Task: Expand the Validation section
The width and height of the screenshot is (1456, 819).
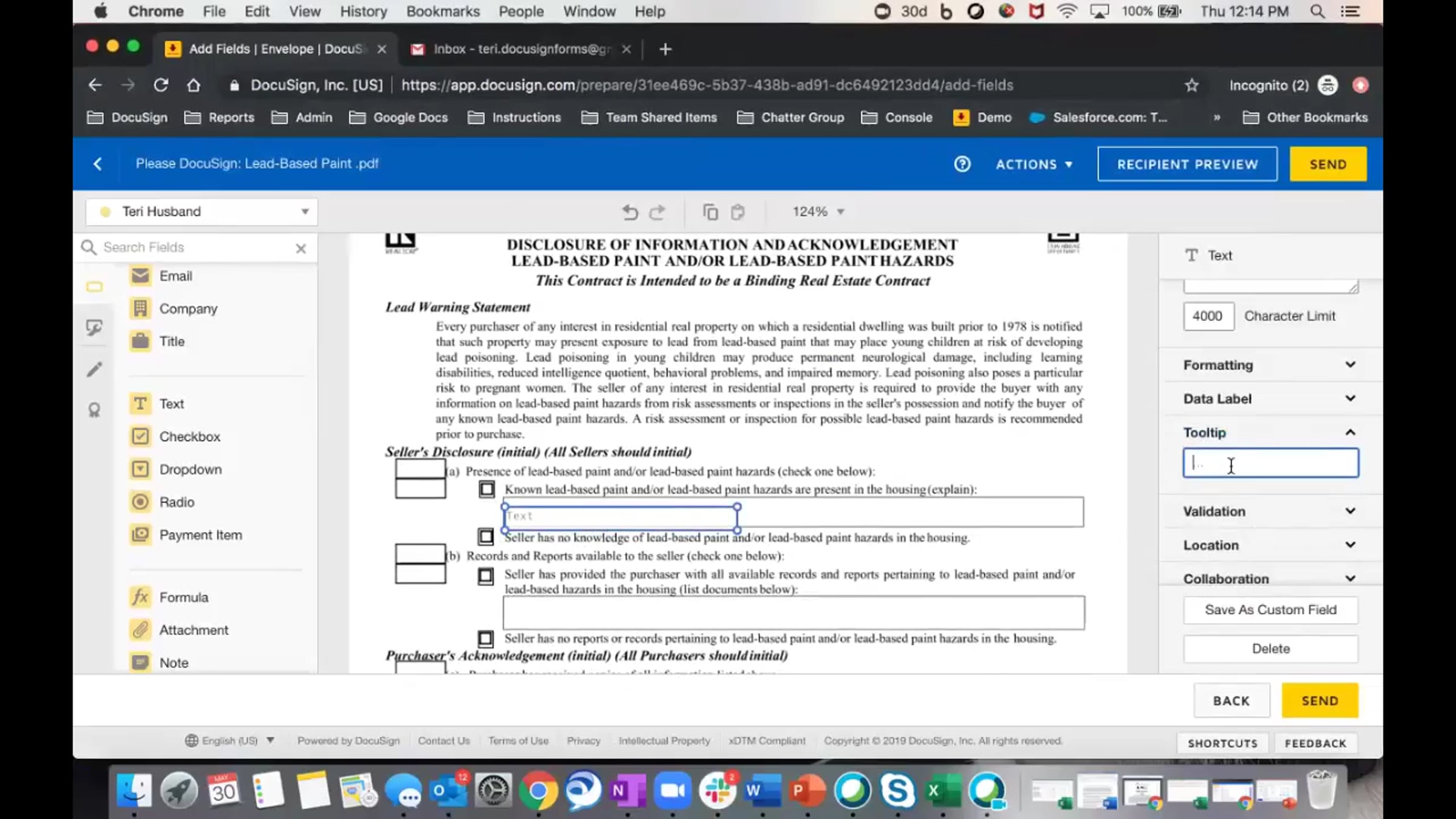Action: pyautogui.click(x=1270, y=511)
